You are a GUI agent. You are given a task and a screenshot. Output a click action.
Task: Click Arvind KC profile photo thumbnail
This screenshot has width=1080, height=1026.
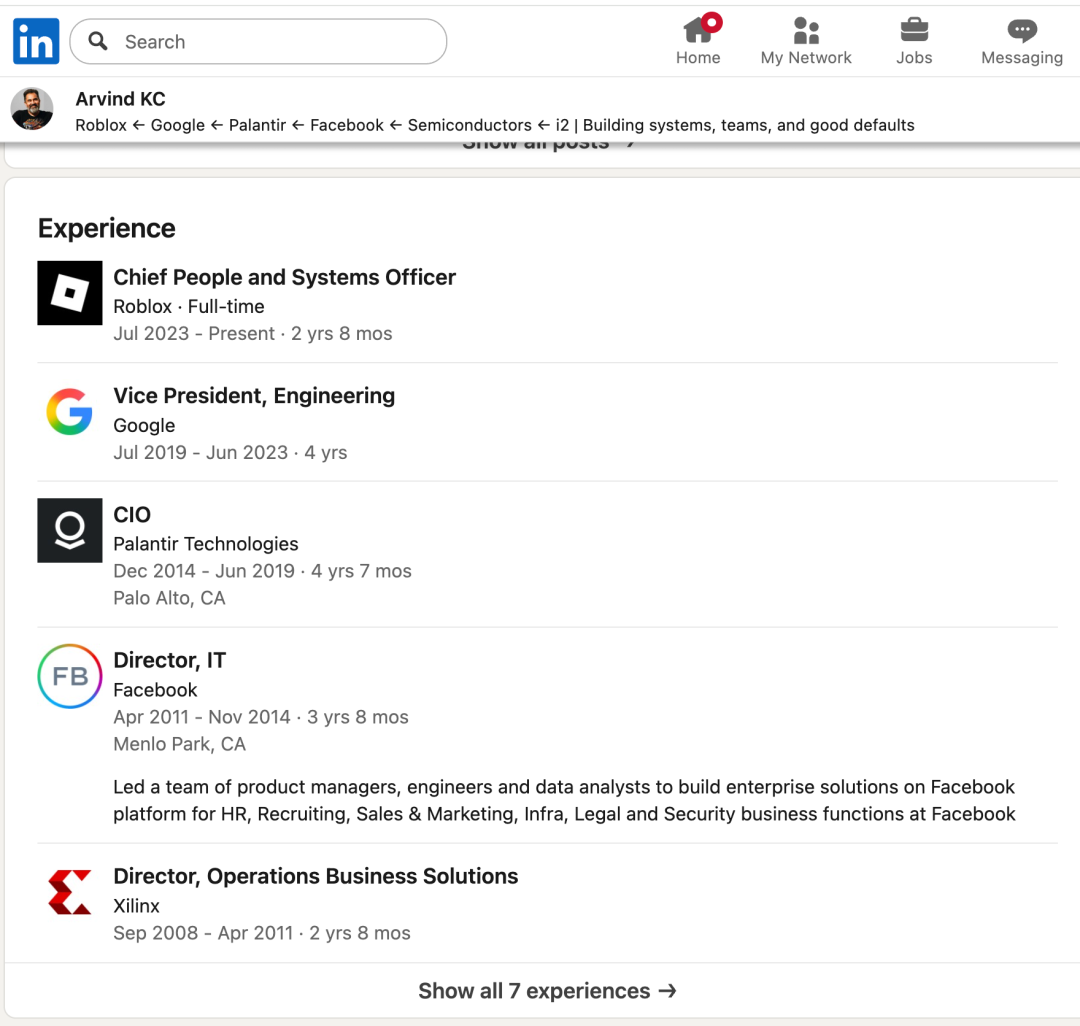click(x=32, y=109)
